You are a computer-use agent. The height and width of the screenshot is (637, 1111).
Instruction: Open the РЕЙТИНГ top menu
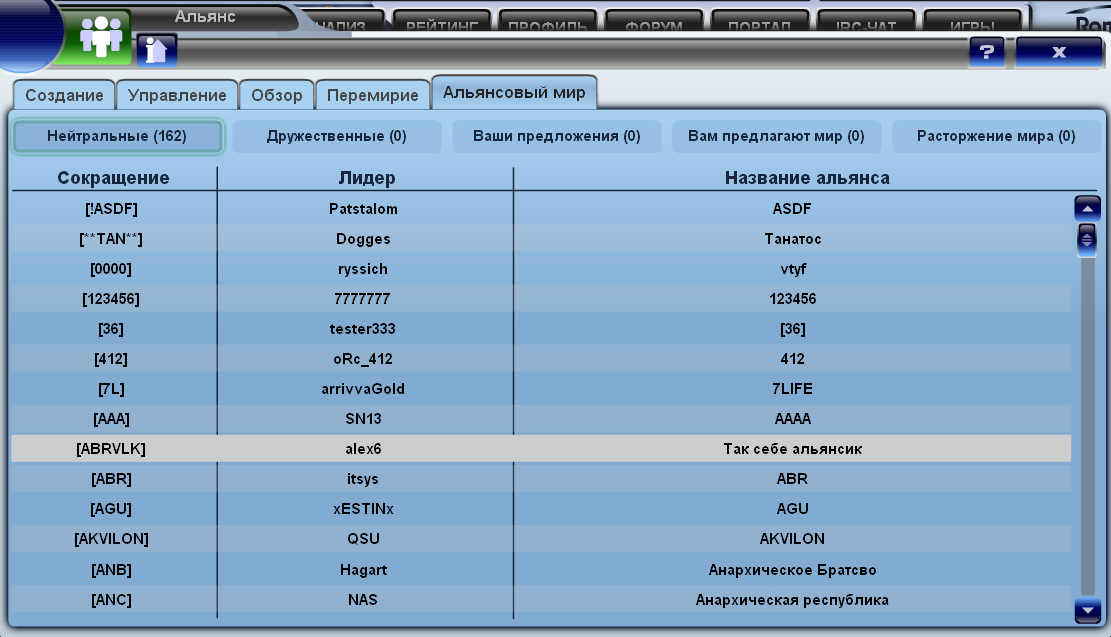[x=440, y=22]
